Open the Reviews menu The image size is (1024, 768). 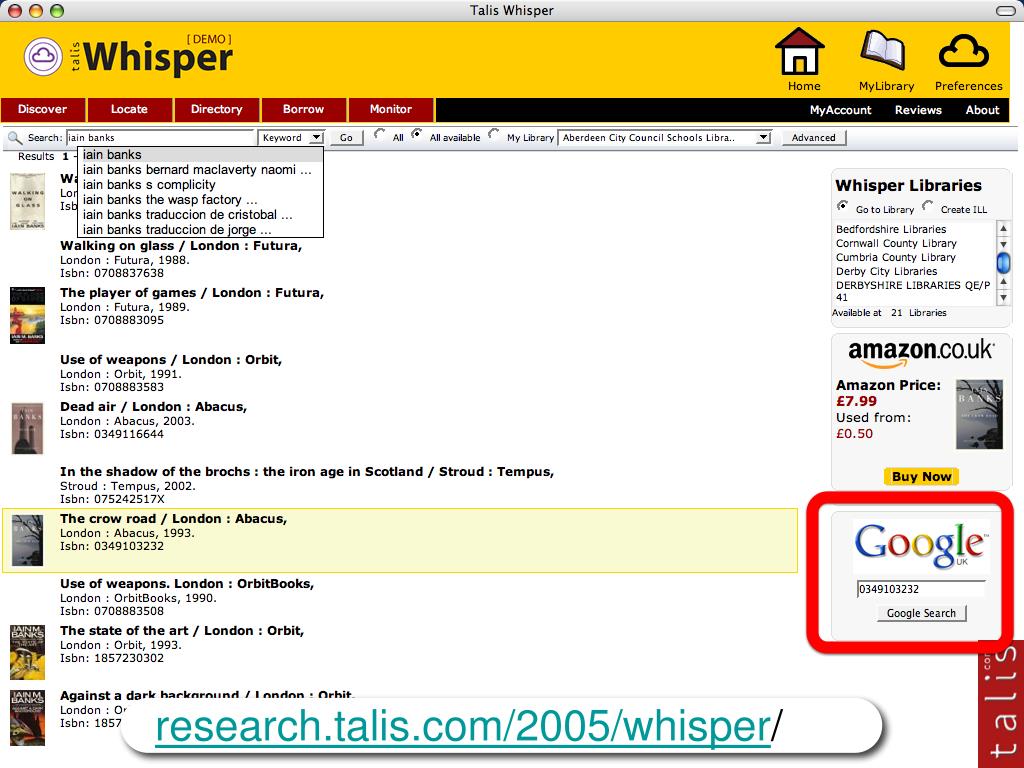(x=918, y=110)
